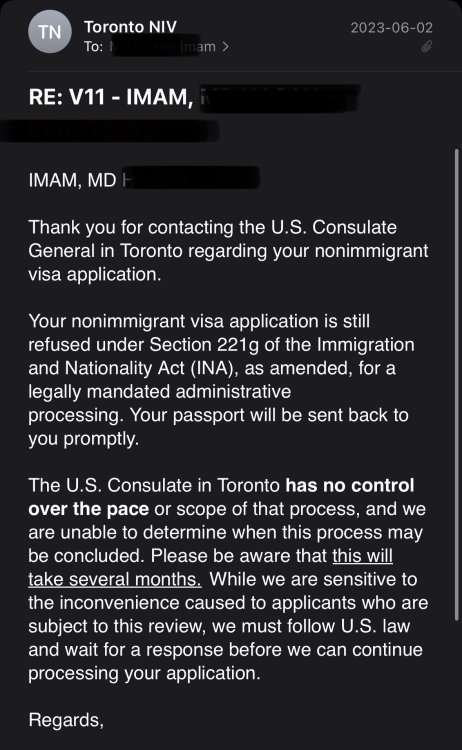Tap 'legally mandated administrative' phrase

tap(160, 392)
